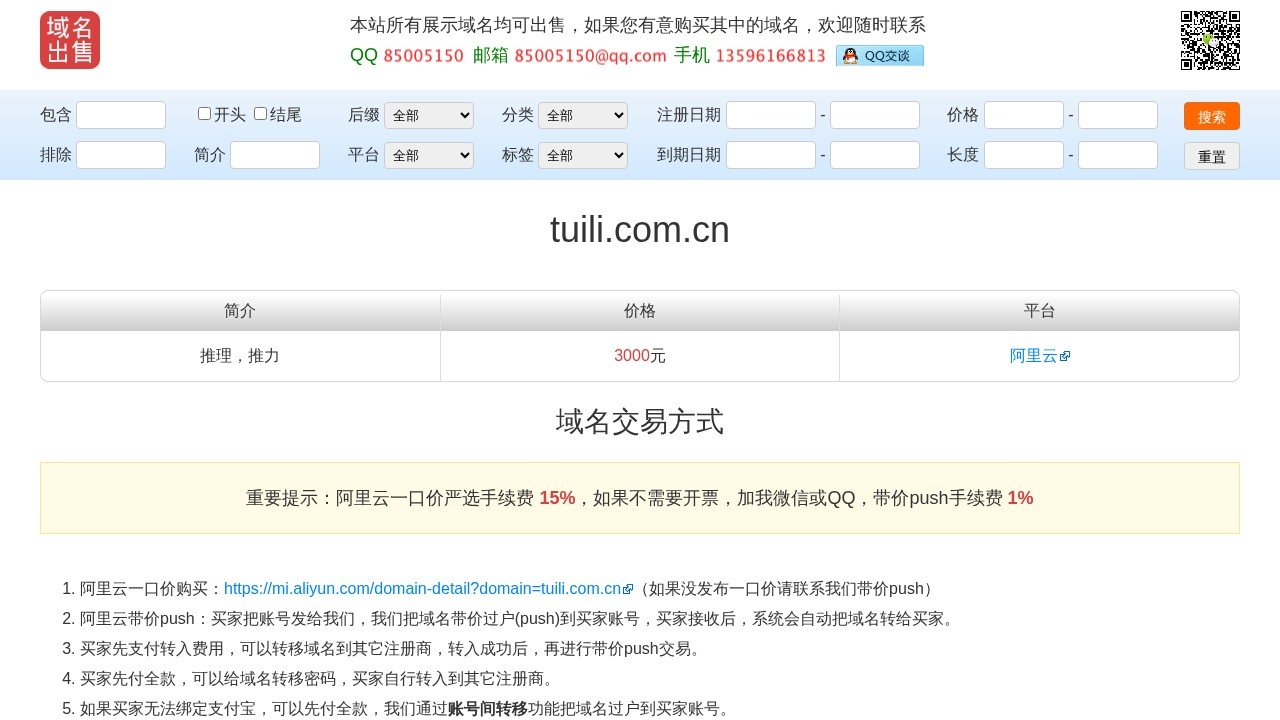Click the QR code in the top corner
The height and width of the screenshot is (720, 1280).
[x=1209, y=40]
